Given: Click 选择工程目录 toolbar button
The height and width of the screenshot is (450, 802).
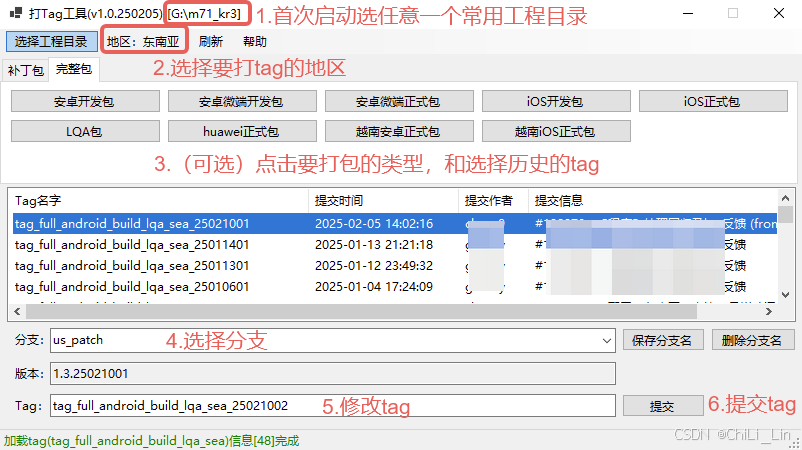Looking at the screenshot, I should (52, 41).
